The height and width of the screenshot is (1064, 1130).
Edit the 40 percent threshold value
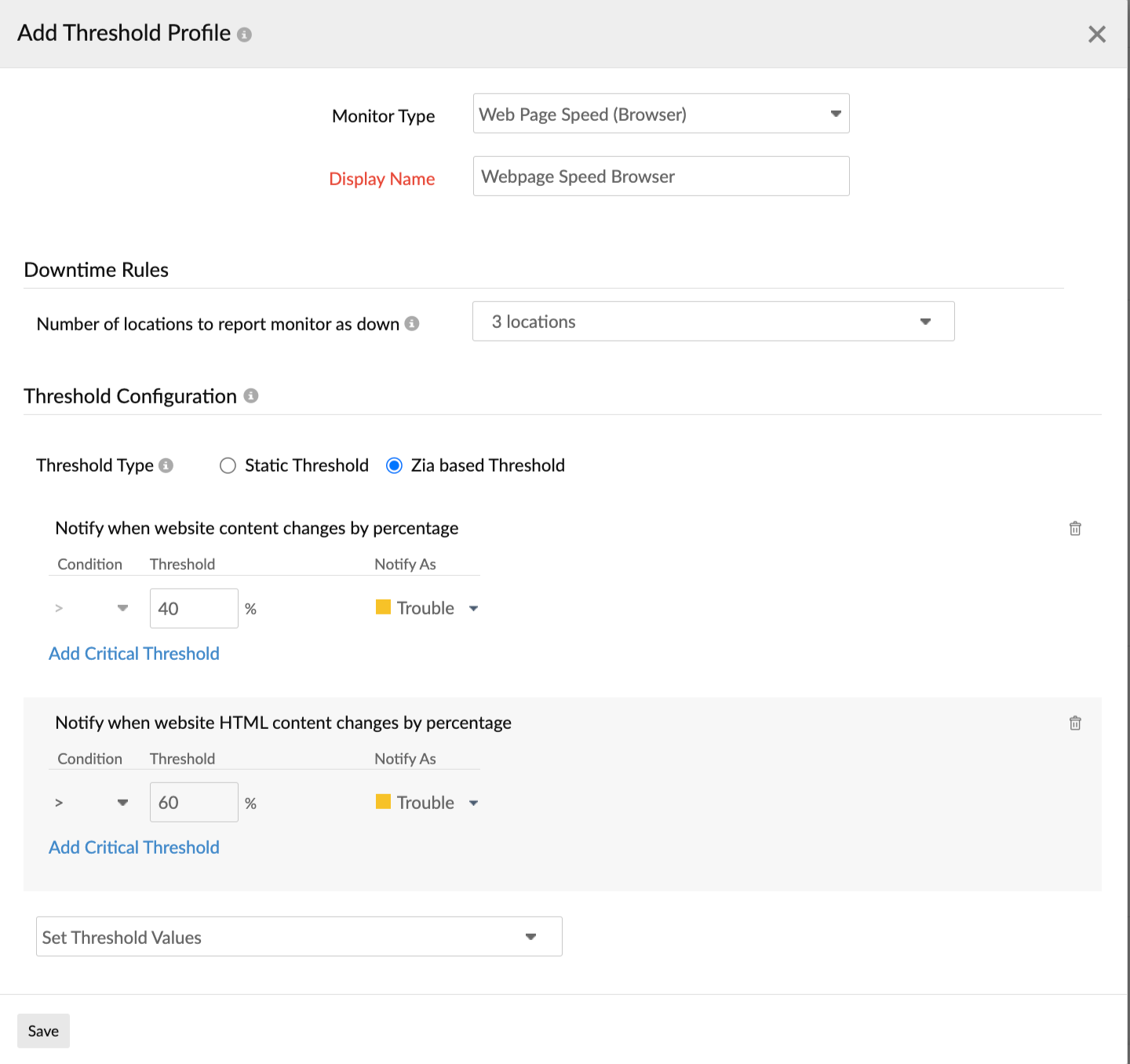click(193, 607)
